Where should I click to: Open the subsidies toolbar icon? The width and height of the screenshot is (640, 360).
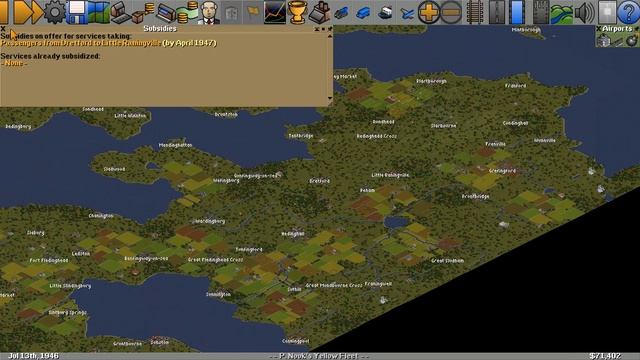[x=142, y=12]
